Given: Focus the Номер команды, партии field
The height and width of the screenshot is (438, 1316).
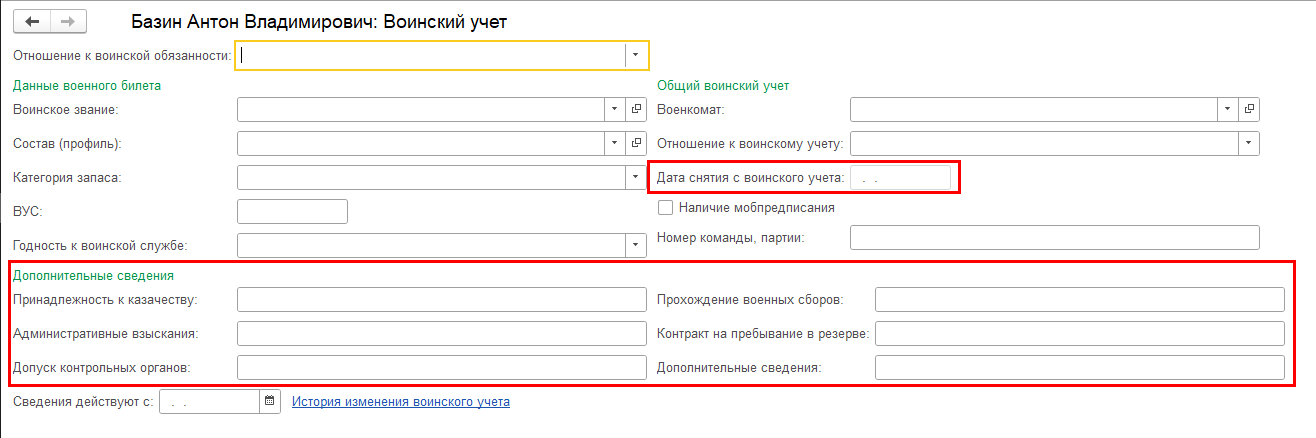Looking at the screenshot, I should (x=1054, y=237).
